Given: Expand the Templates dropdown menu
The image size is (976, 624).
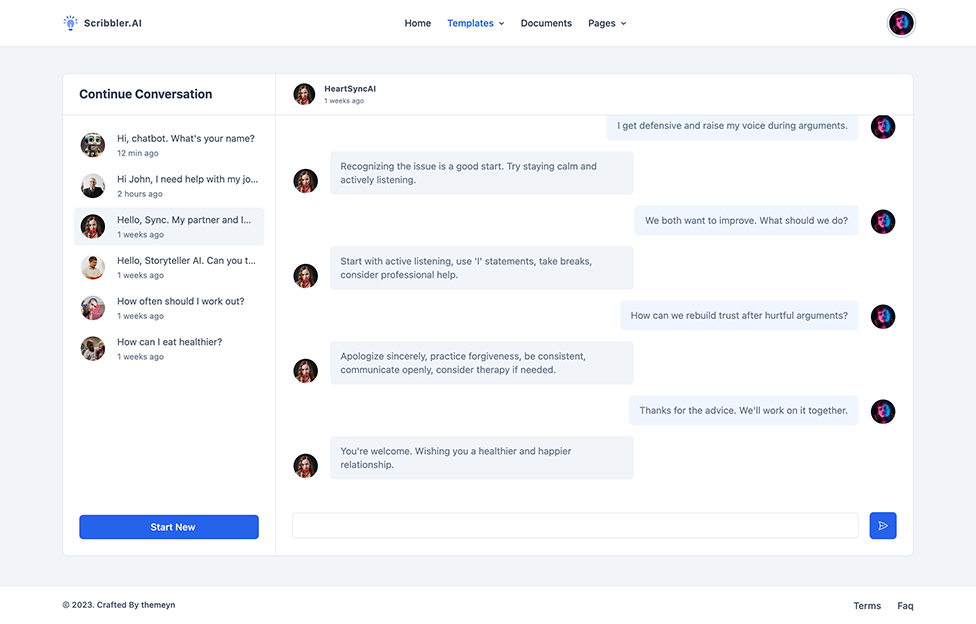Looking at the screenshot, I should click(476, 23).
